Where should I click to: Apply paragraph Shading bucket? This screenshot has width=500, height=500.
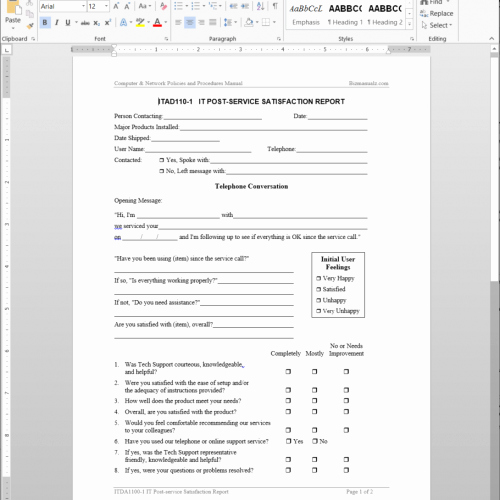coord(249,22)
